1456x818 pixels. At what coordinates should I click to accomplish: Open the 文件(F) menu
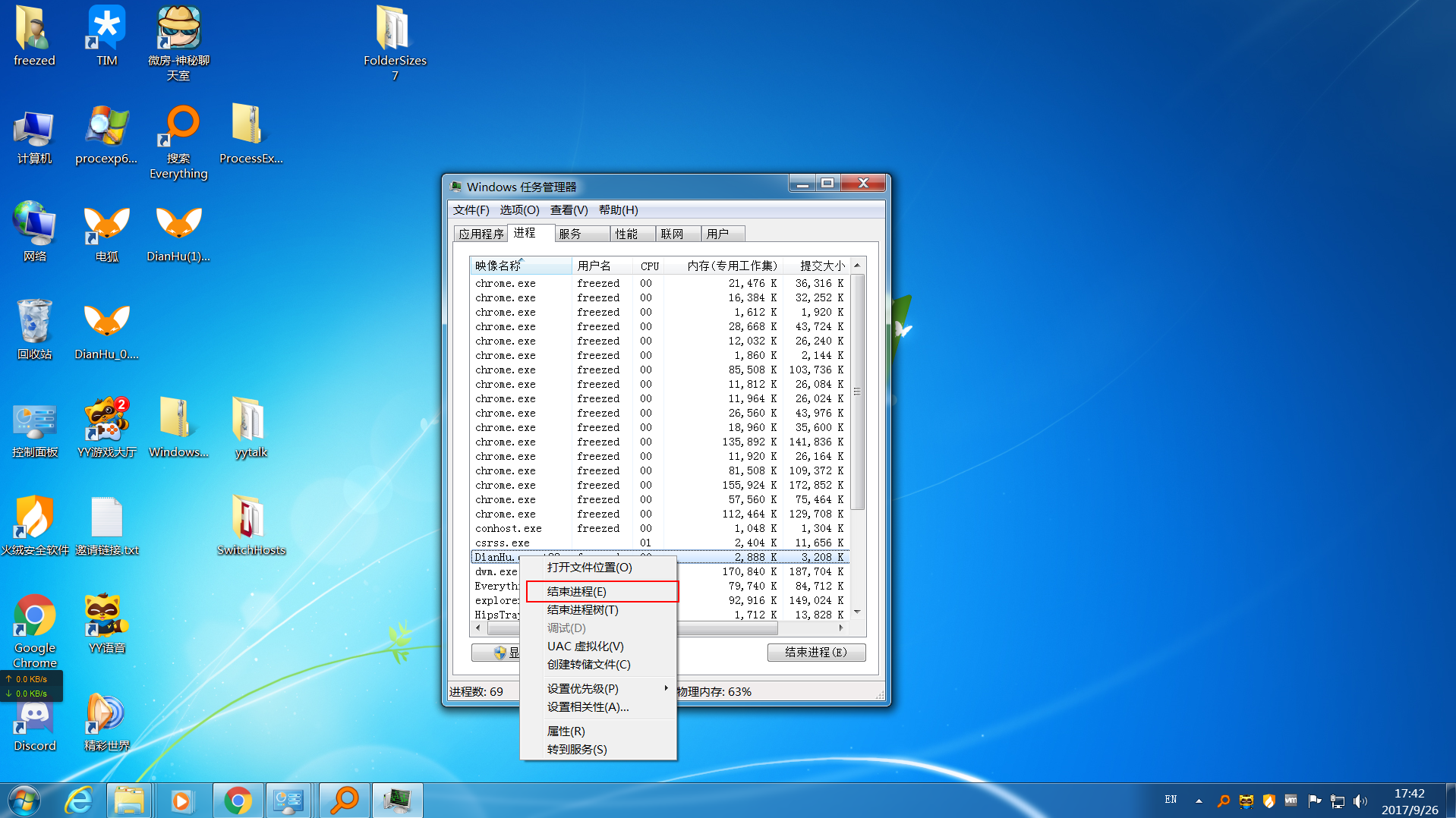click(x=471, y=210)
